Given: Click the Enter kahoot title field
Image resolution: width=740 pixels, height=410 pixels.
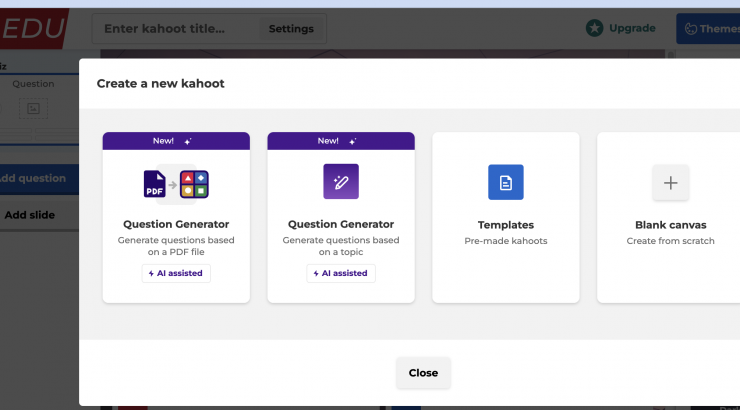Looking at the screenshot, I should pyautogui.click(x=178, y=29).
